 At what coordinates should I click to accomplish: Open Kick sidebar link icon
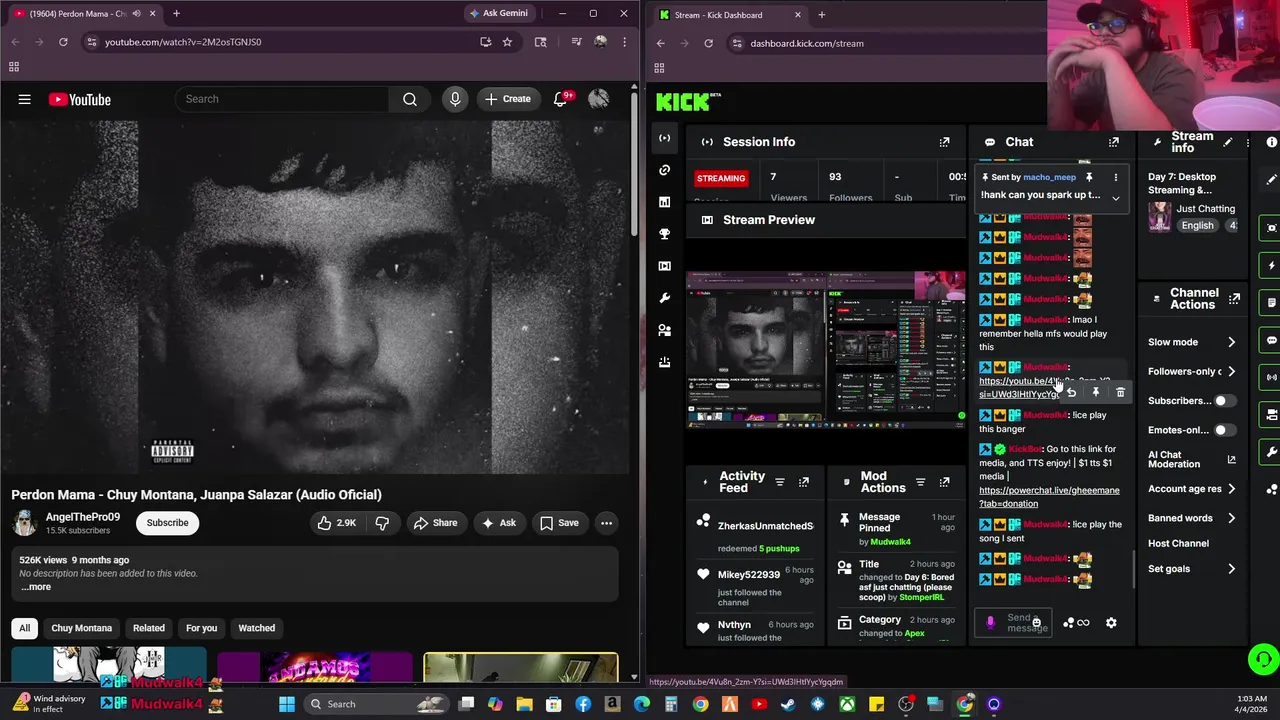664,170
